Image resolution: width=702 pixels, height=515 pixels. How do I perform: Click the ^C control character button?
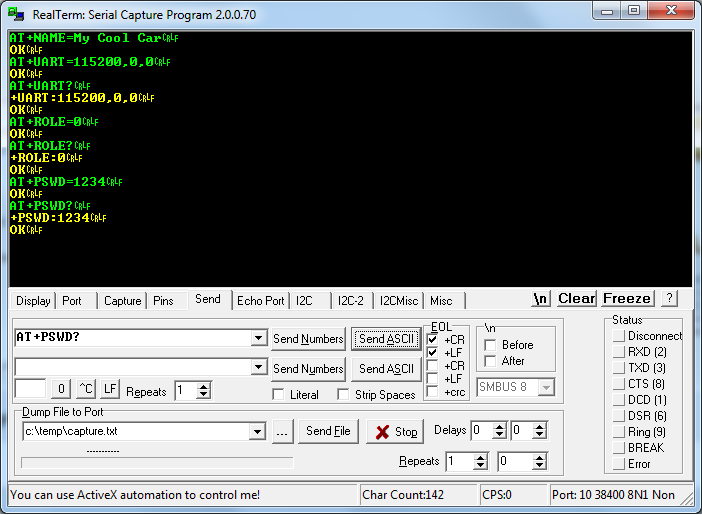[86, 390]
